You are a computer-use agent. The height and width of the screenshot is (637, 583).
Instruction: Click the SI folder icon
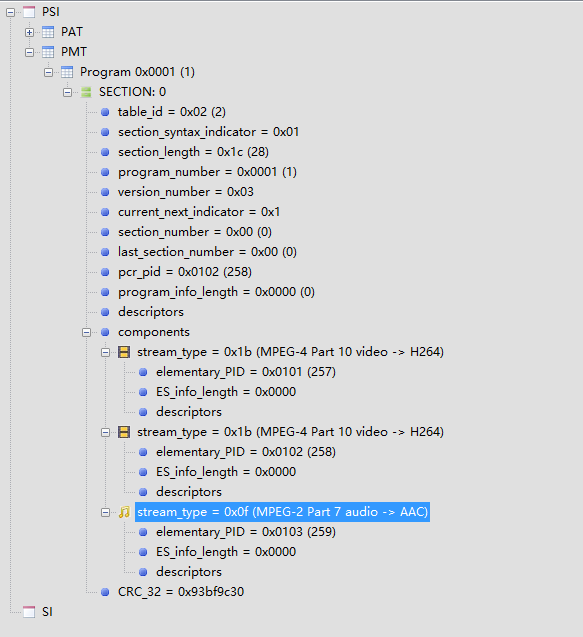point(29,612)
